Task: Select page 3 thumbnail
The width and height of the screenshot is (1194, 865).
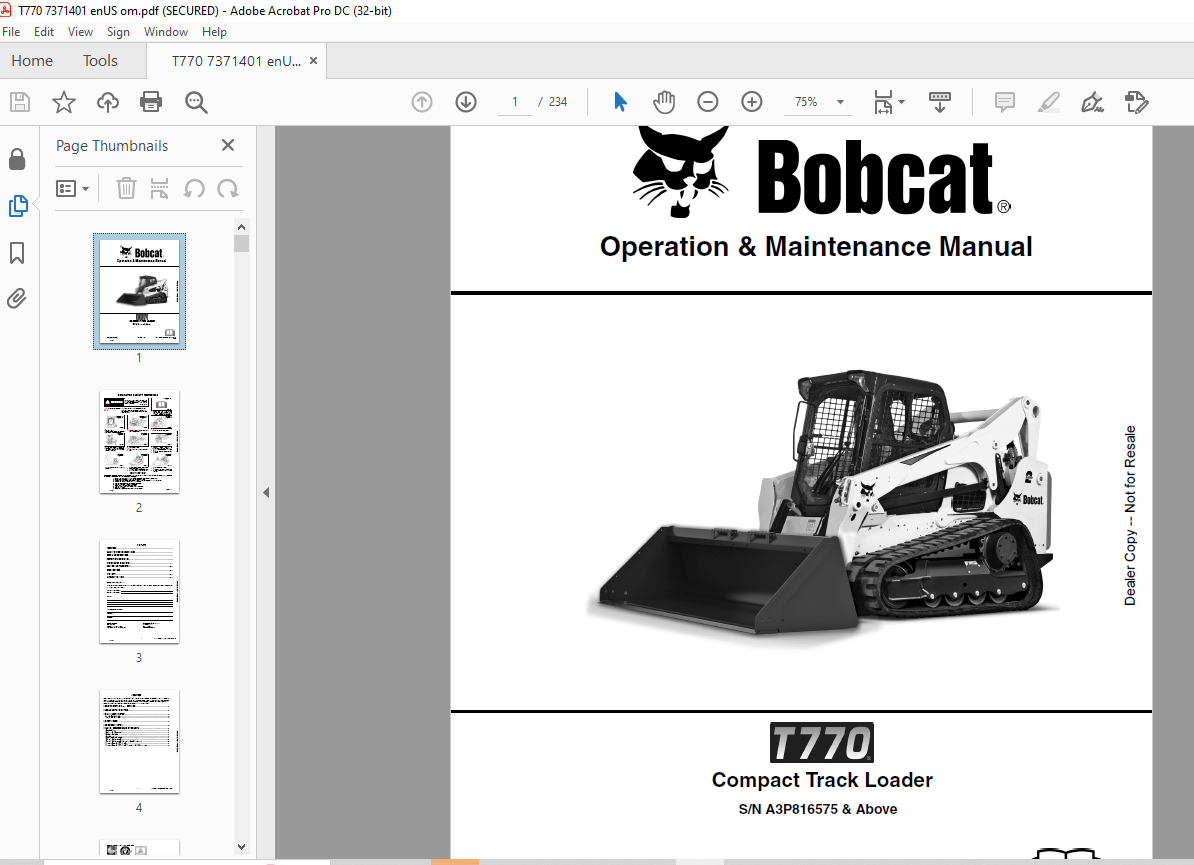Action: click(139, 592)
